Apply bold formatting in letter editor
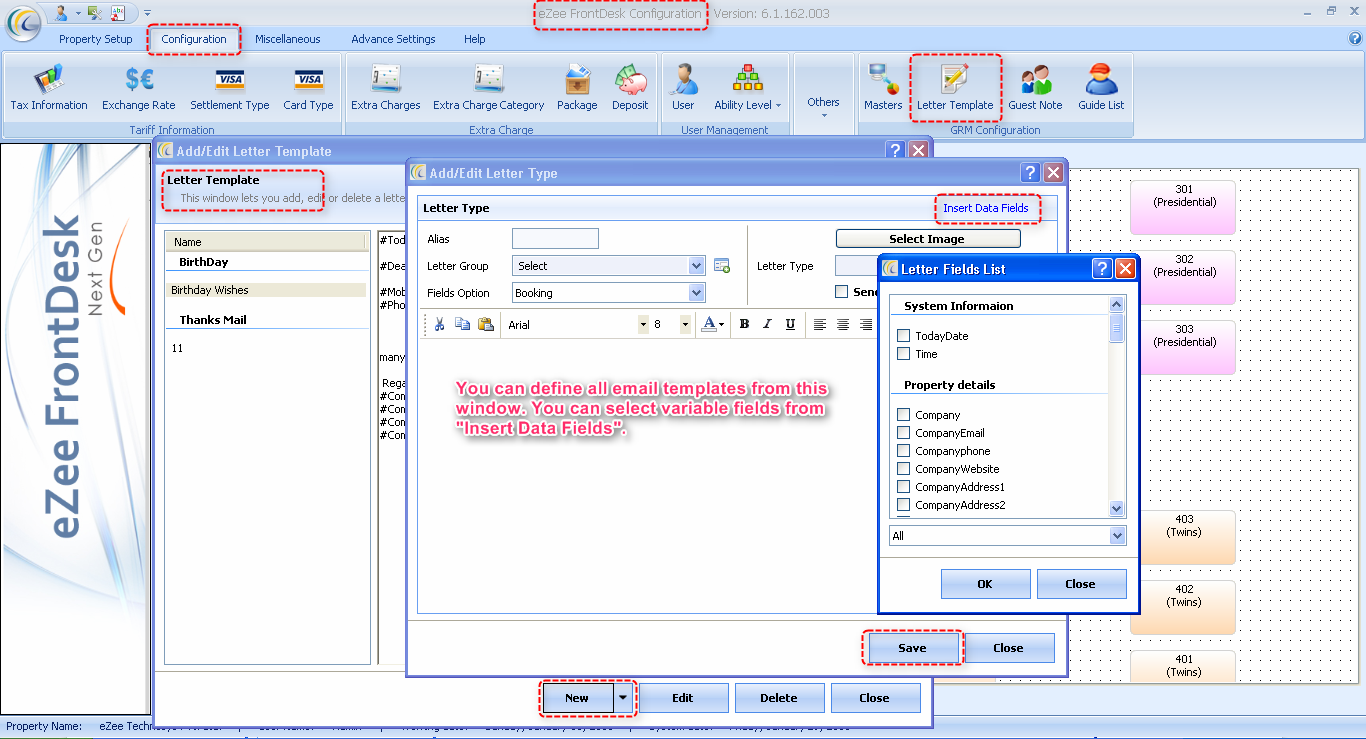1366x739 pixels. (744, 324)
